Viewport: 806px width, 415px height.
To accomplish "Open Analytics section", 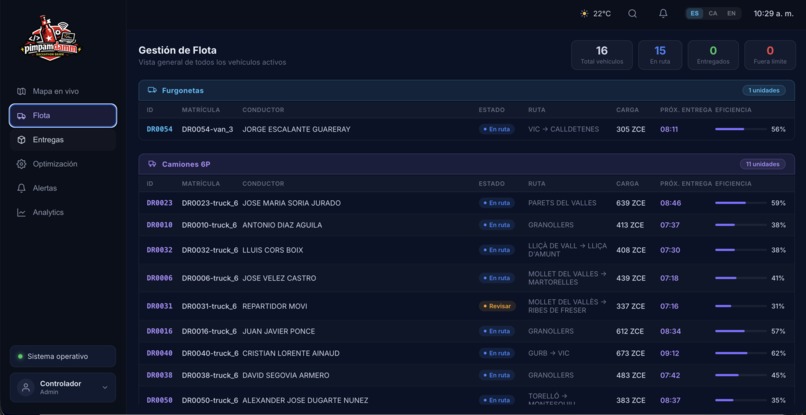I will tap(63, 212).
